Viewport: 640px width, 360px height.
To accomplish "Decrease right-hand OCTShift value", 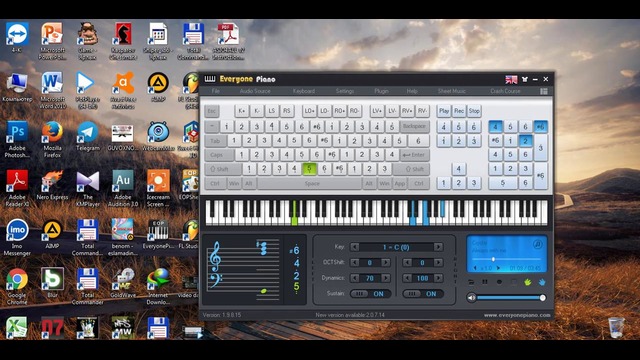I will pos(407,262).
